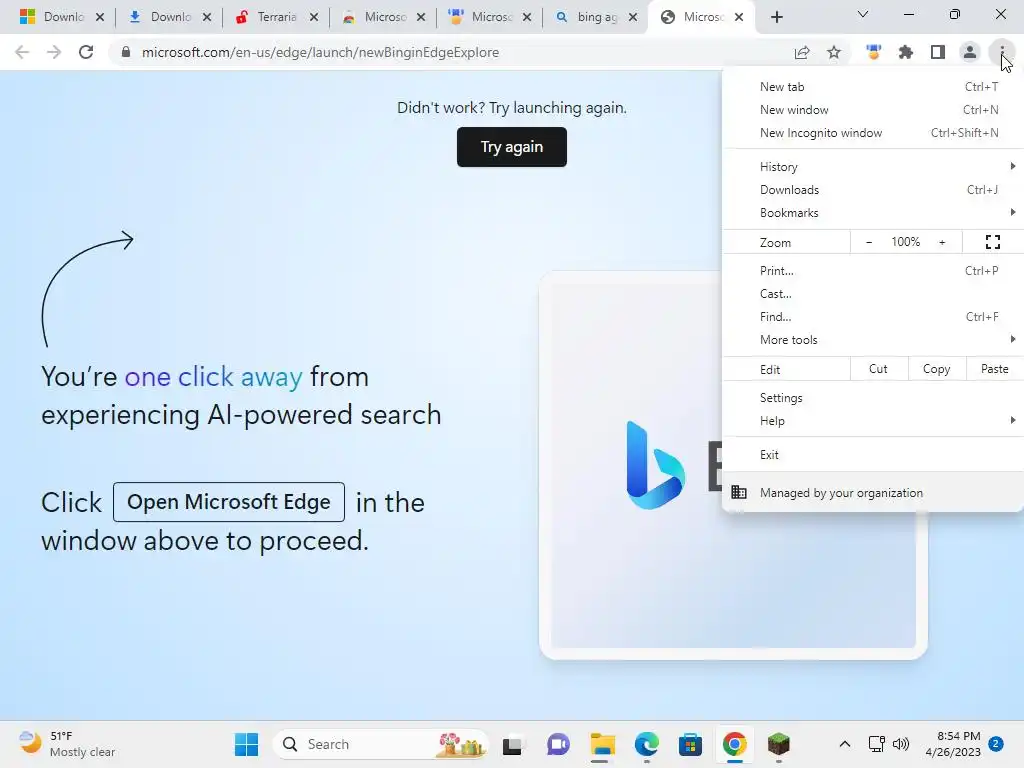Close the Terraria tab
Viewport: 1024px width, 768px height.
tap(314, 17)
